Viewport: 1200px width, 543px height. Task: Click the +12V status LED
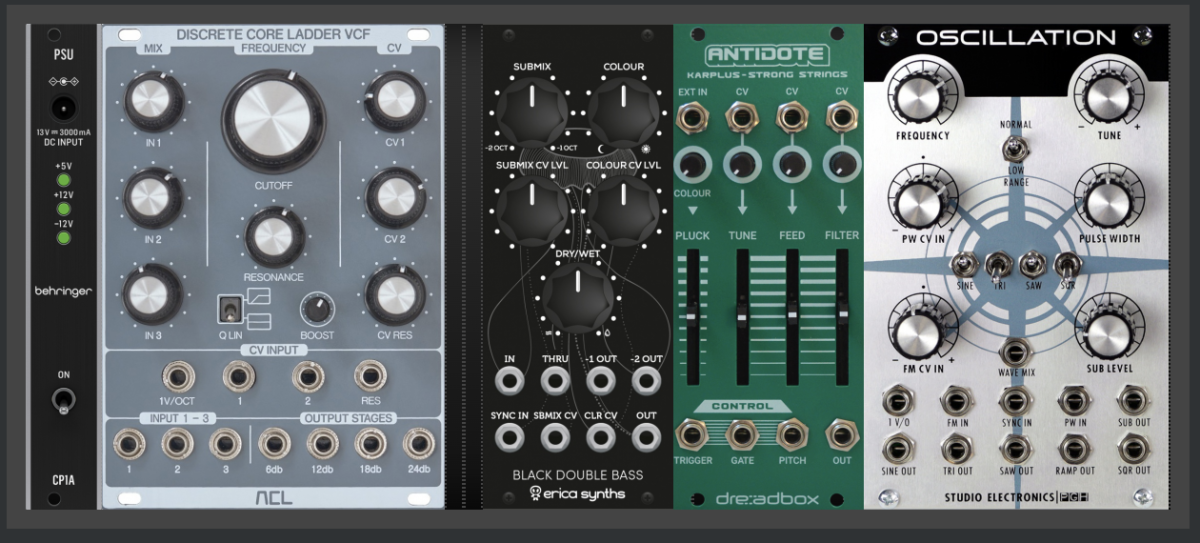point(63,209)
